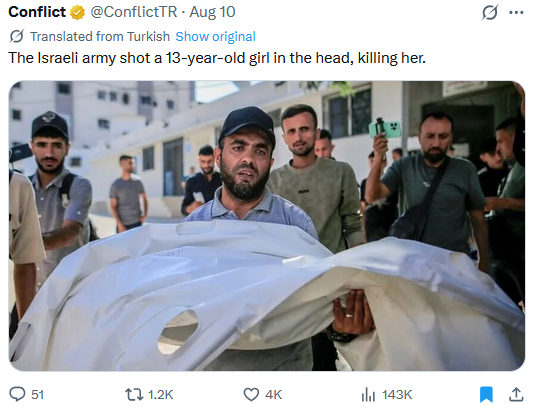Click the 143K views count

pyautogui.click(x=397, y=395)
